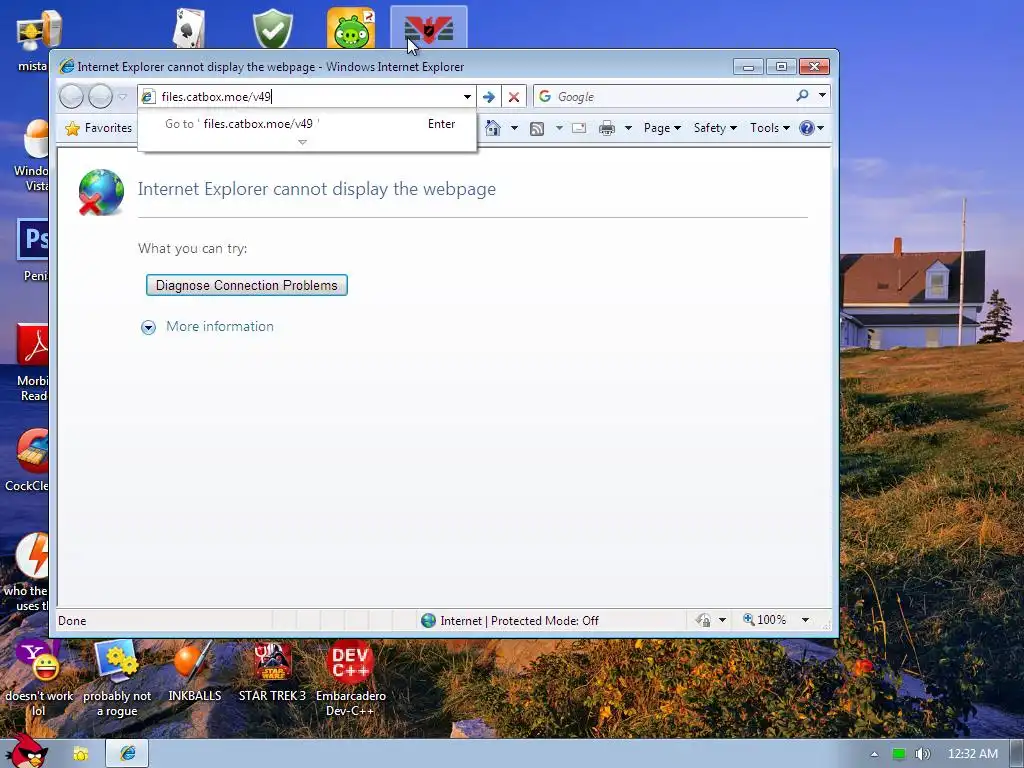This screenshot has height=768, width=1024.
Task: Select 'Go to files.catbox.moe/v49' suggestion
Action: (307, 124)
